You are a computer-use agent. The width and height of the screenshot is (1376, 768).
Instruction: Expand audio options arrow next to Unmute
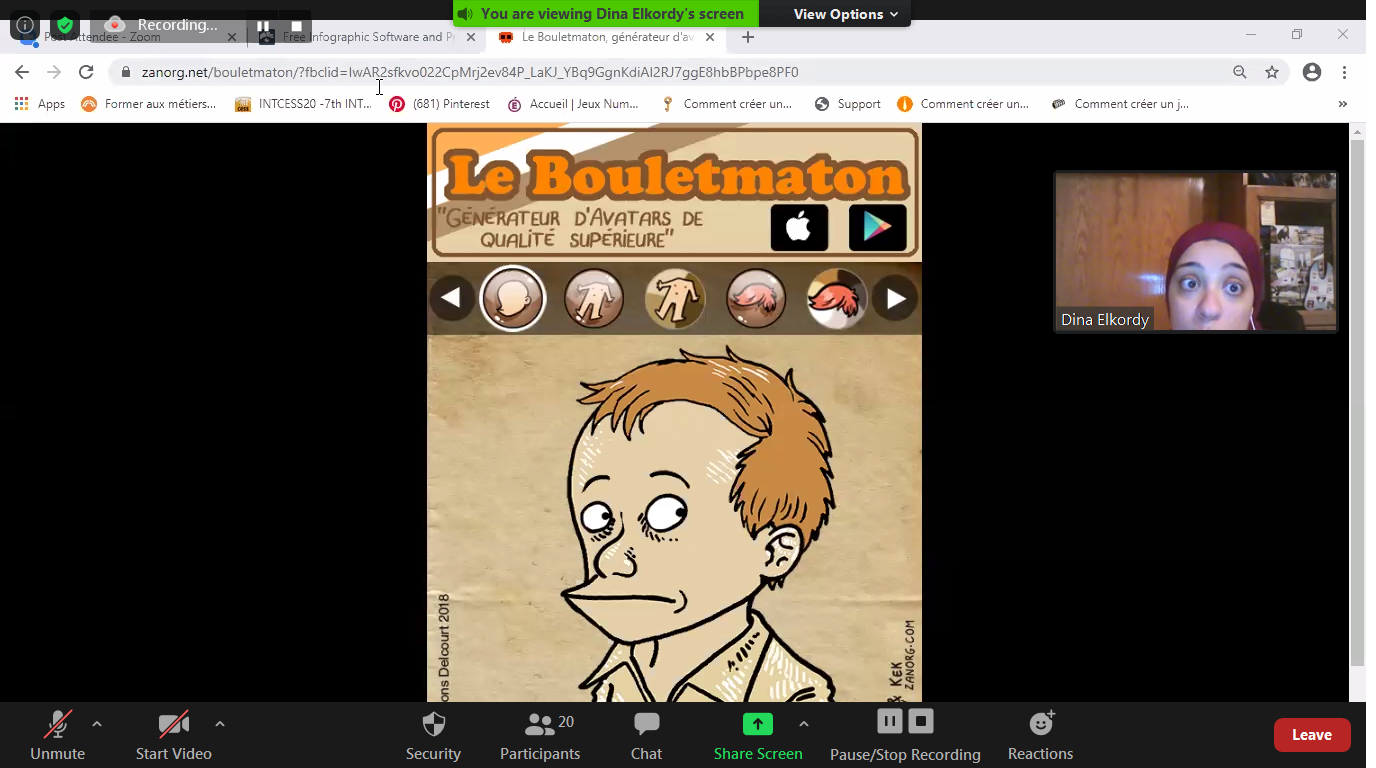[x=97, y=724]
